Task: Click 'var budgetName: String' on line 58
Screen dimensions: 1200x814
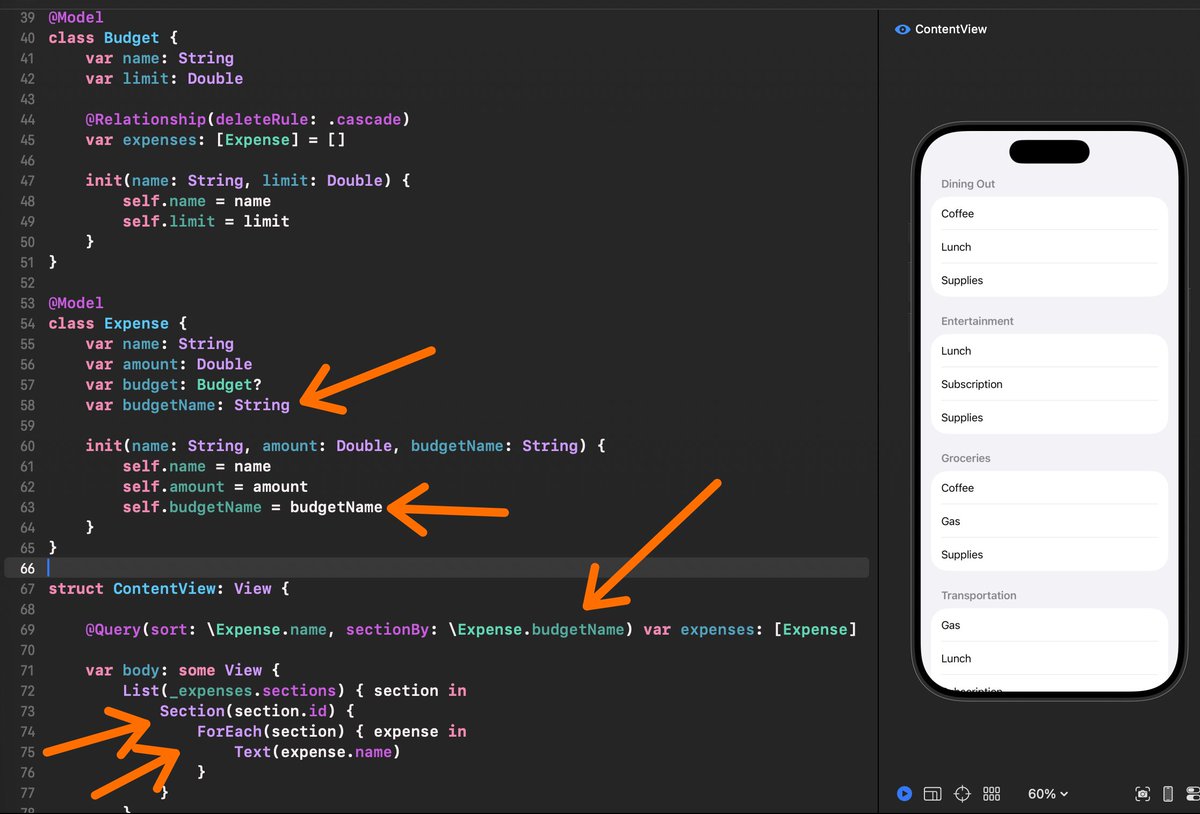Action: pos(187,405)
